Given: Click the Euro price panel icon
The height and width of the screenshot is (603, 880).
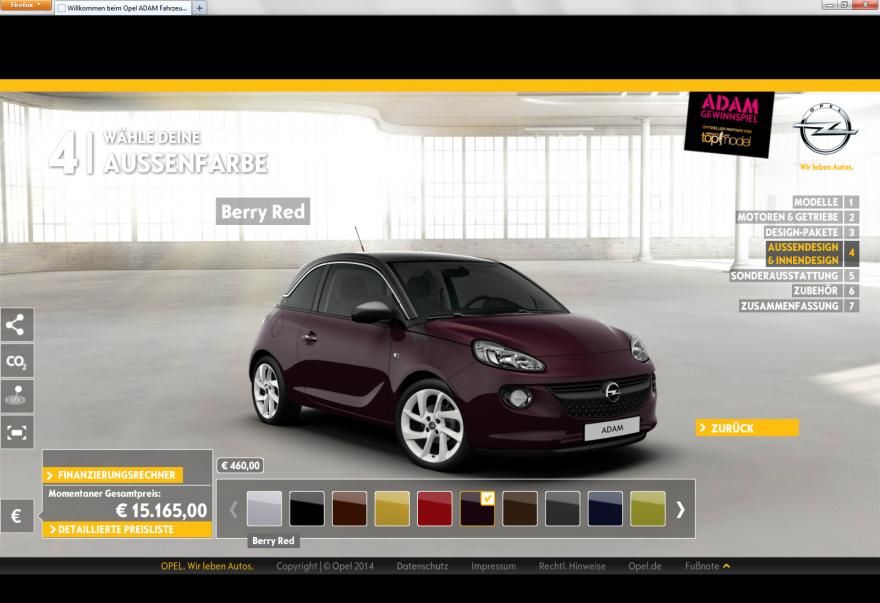Looking at the screenshot, I should 16,516.
